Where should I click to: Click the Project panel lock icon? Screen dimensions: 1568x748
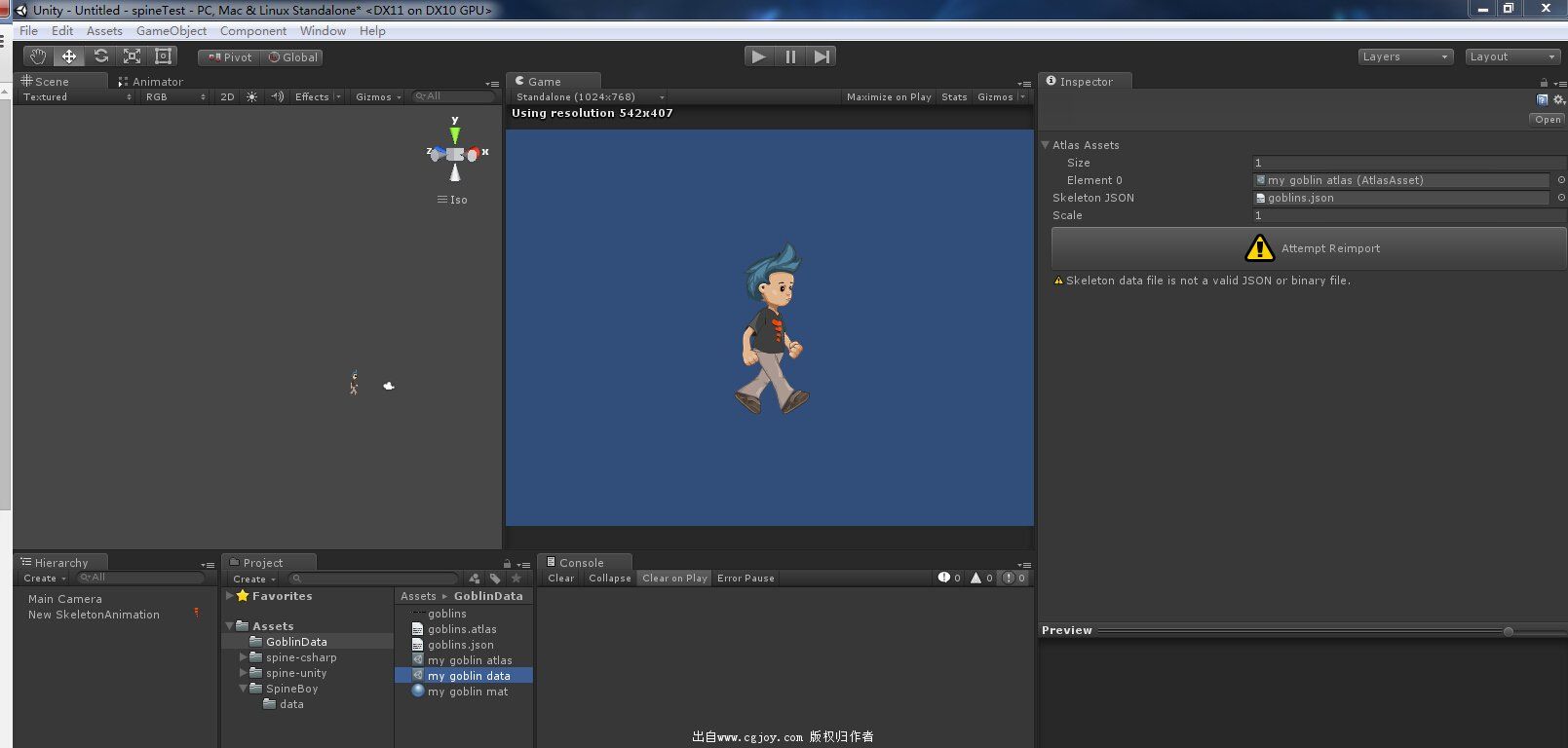coord(507,564)
